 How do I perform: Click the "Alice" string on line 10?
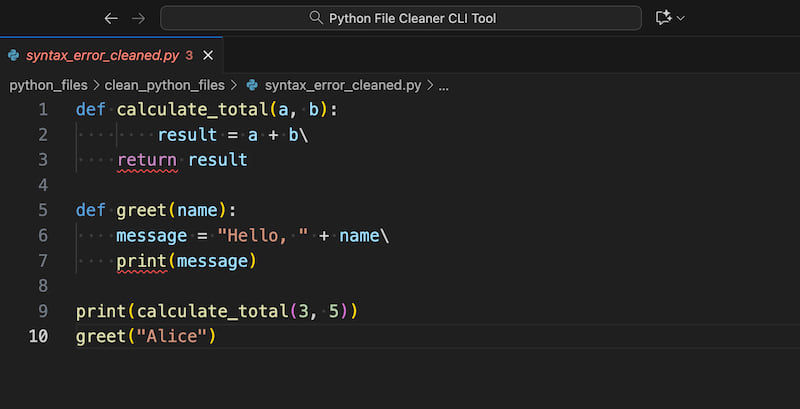pos(172,337)
